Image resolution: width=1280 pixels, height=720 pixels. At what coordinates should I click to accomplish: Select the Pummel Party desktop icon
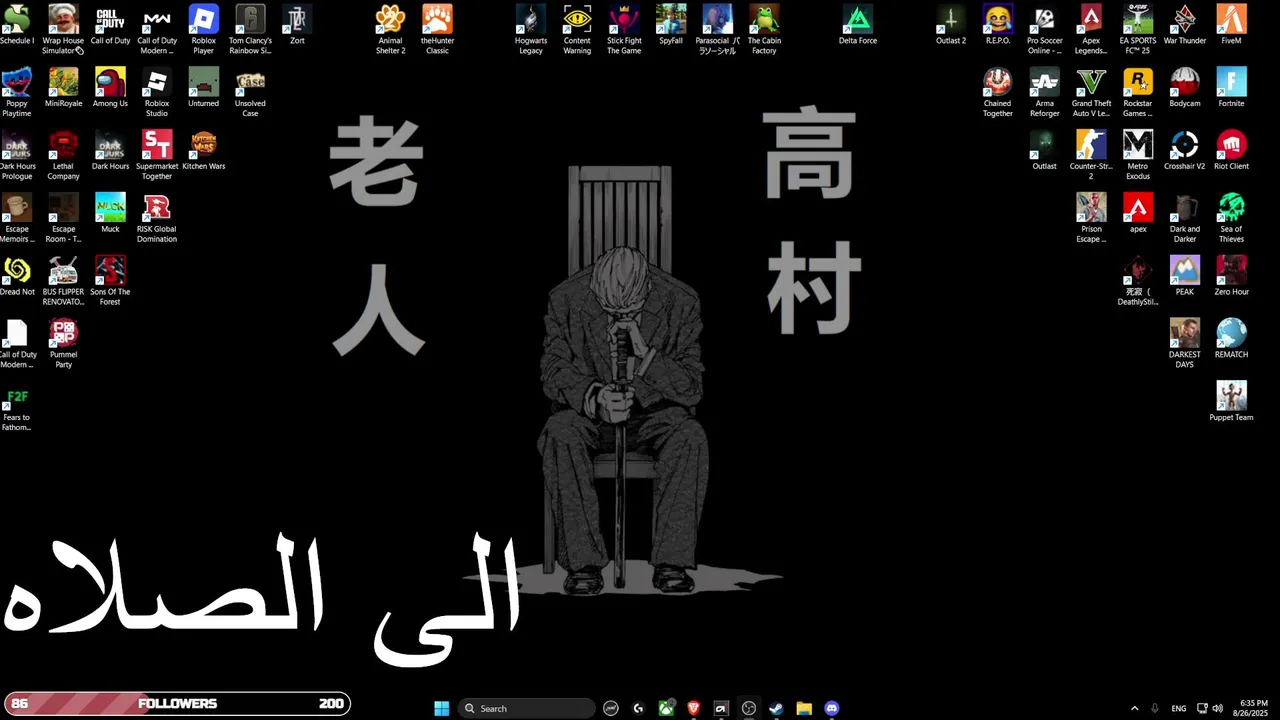[x=63, y=343]
